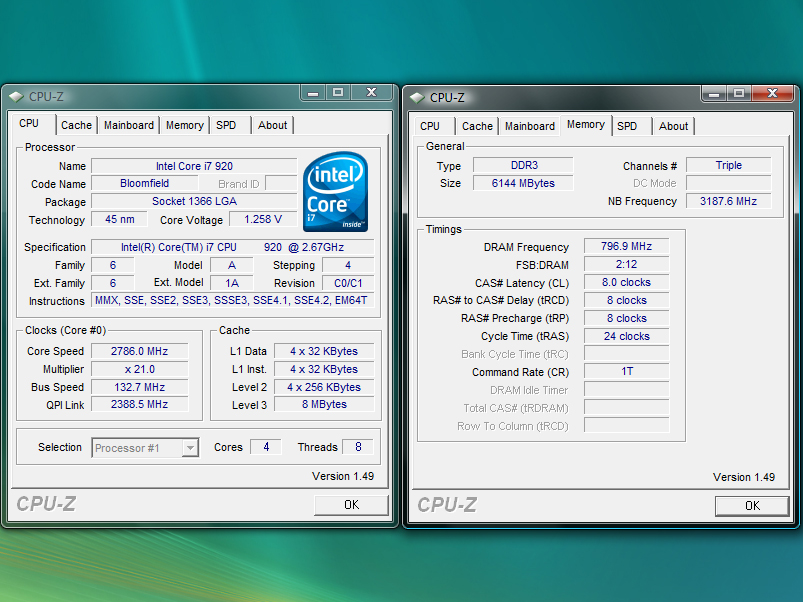803x602 pixels.
Task: Click the NB Frequency value '3187.6 MHz'
Action: (729, 201)
